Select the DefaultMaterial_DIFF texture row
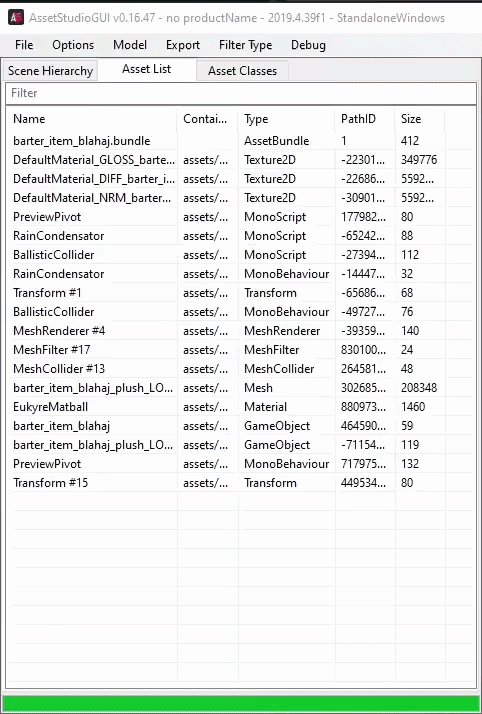Image resolution: width=482 pixels, height=714 pixels. tap(239, 179)
